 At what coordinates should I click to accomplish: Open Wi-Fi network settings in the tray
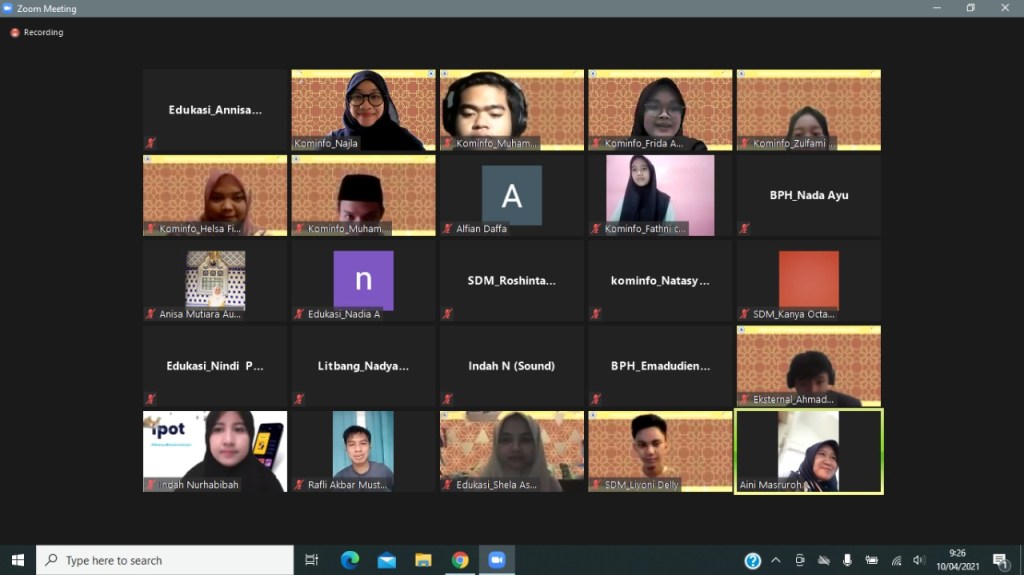point(896,560)
